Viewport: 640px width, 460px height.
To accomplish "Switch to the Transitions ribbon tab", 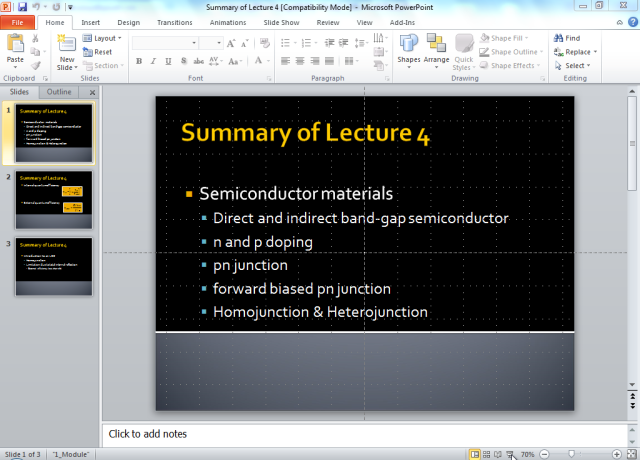I will click(175, 22).
